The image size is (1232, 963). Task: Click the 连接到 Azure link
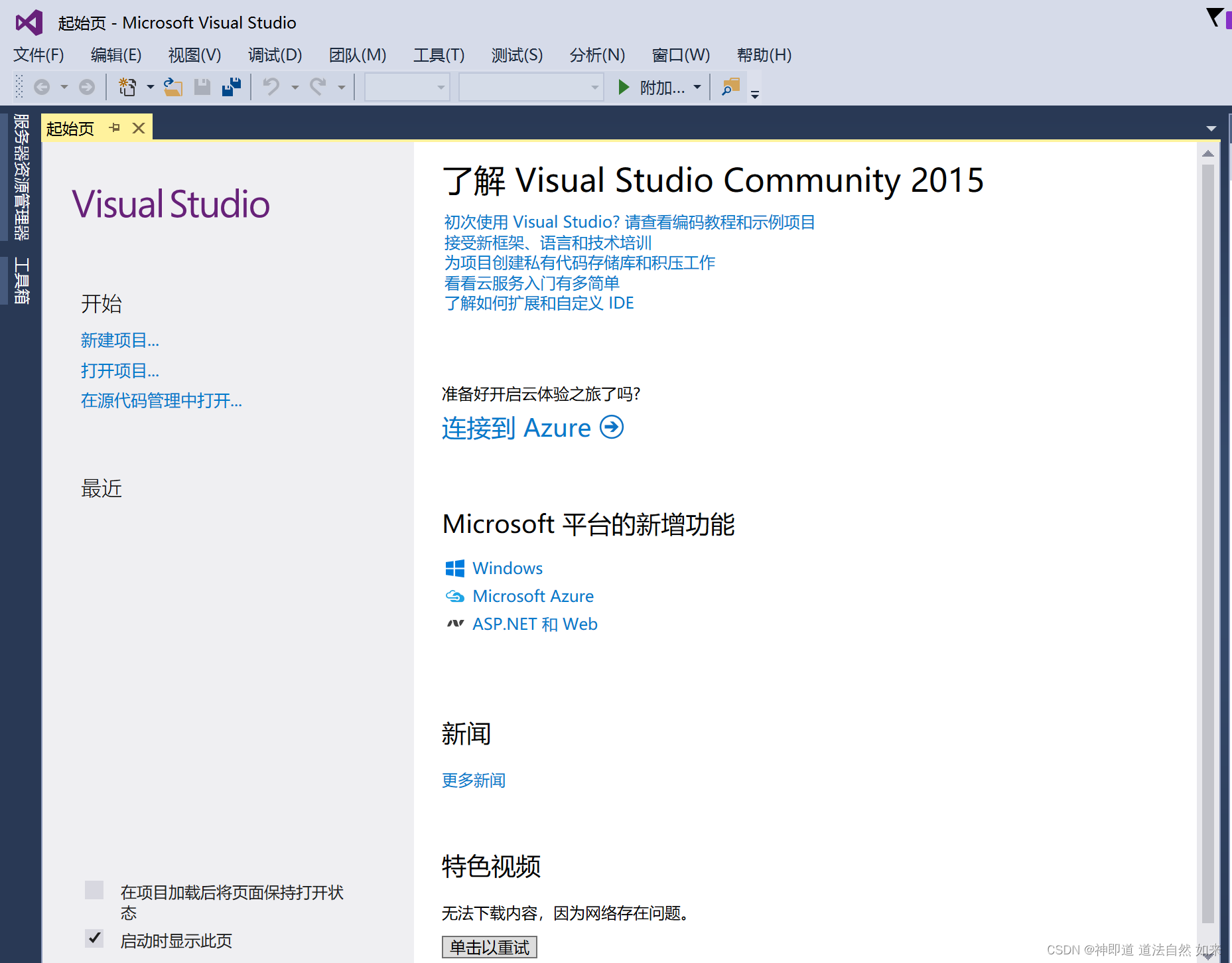pyautogui.click(x=516, y=428)
